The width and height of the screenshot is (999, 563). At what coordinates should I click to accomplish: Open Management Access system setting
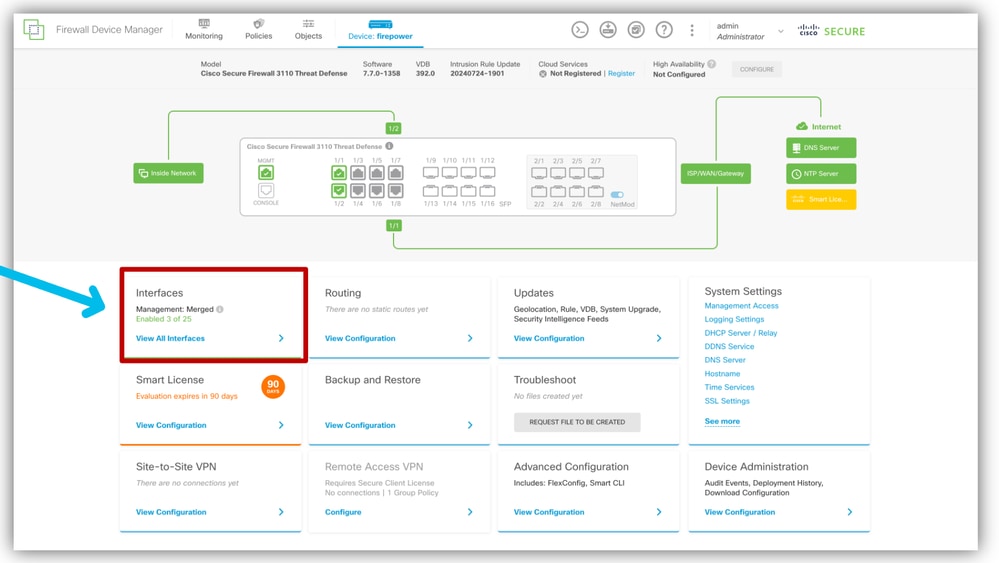pyautogui.click(x=742, y=306)
